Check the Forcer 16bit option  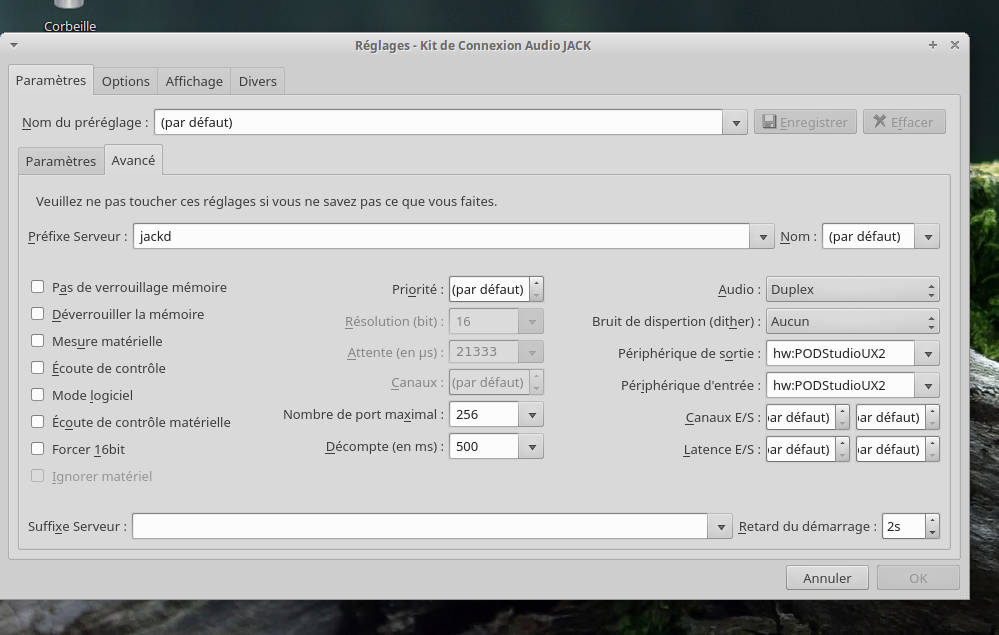pos(38,448)
